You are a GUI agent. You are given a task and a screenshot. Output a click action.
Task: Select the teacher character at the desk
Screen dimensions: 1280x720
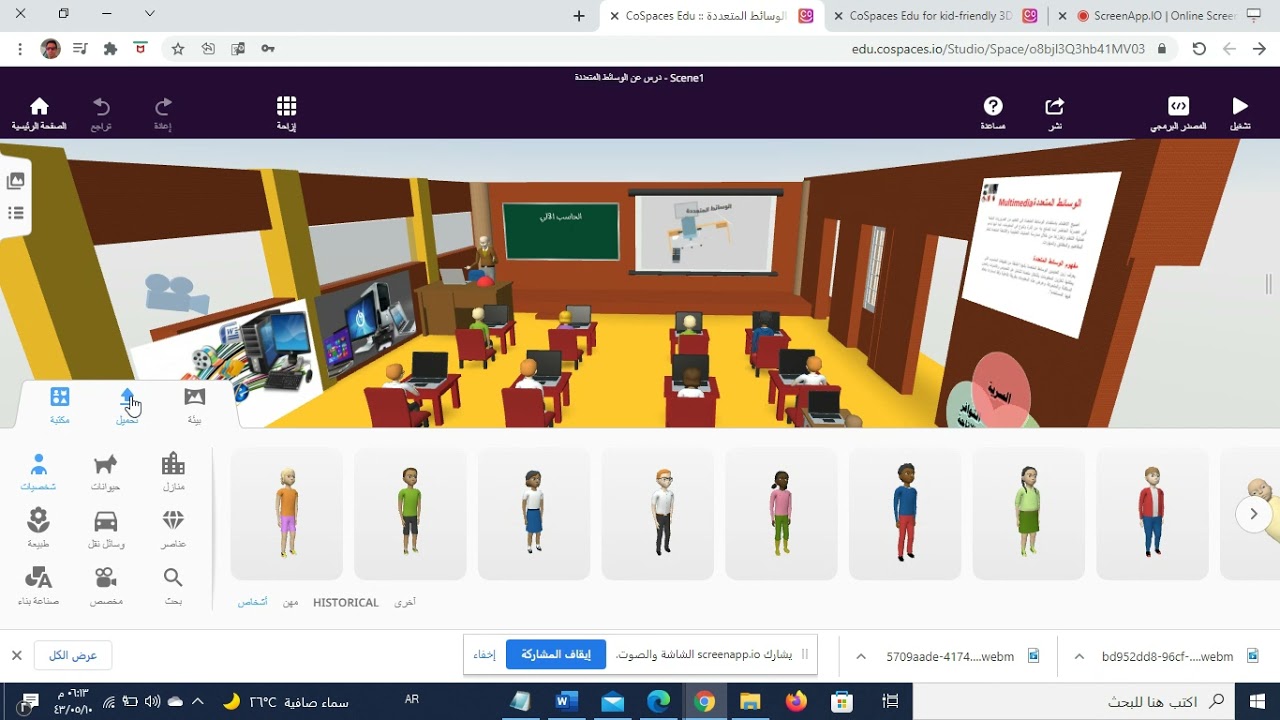coord(484,256)
